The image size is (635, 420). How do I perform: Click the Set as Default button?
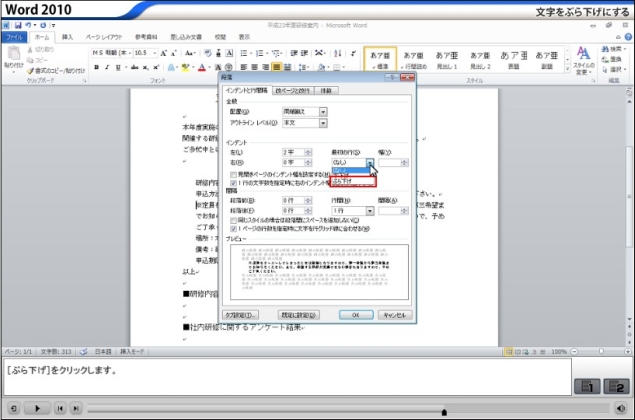299,315
